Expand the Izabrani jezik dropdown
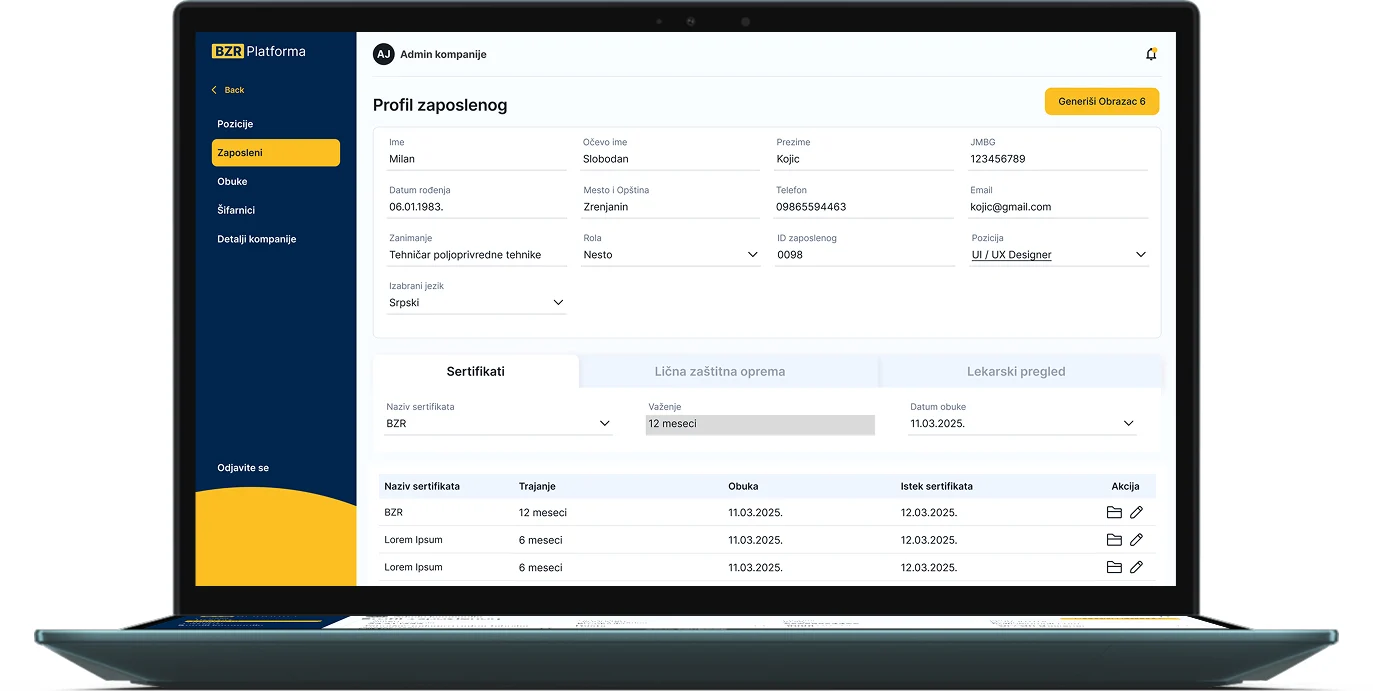 pos(558,303)
